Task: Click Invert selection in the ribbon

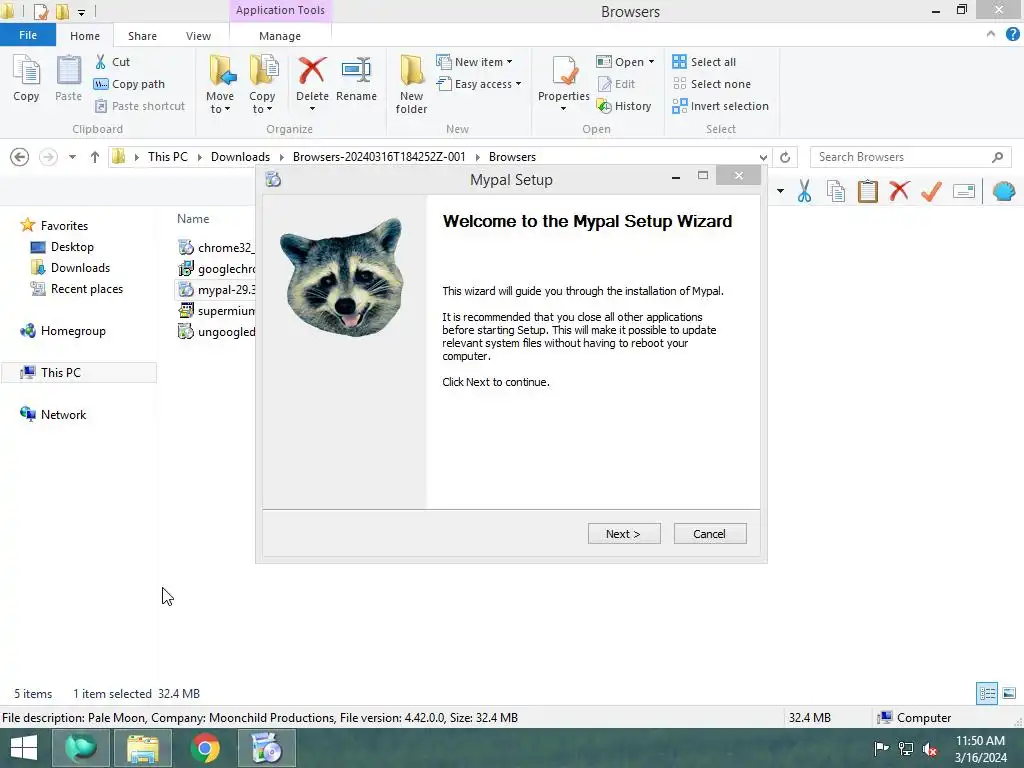Action: tap(720, 106)
